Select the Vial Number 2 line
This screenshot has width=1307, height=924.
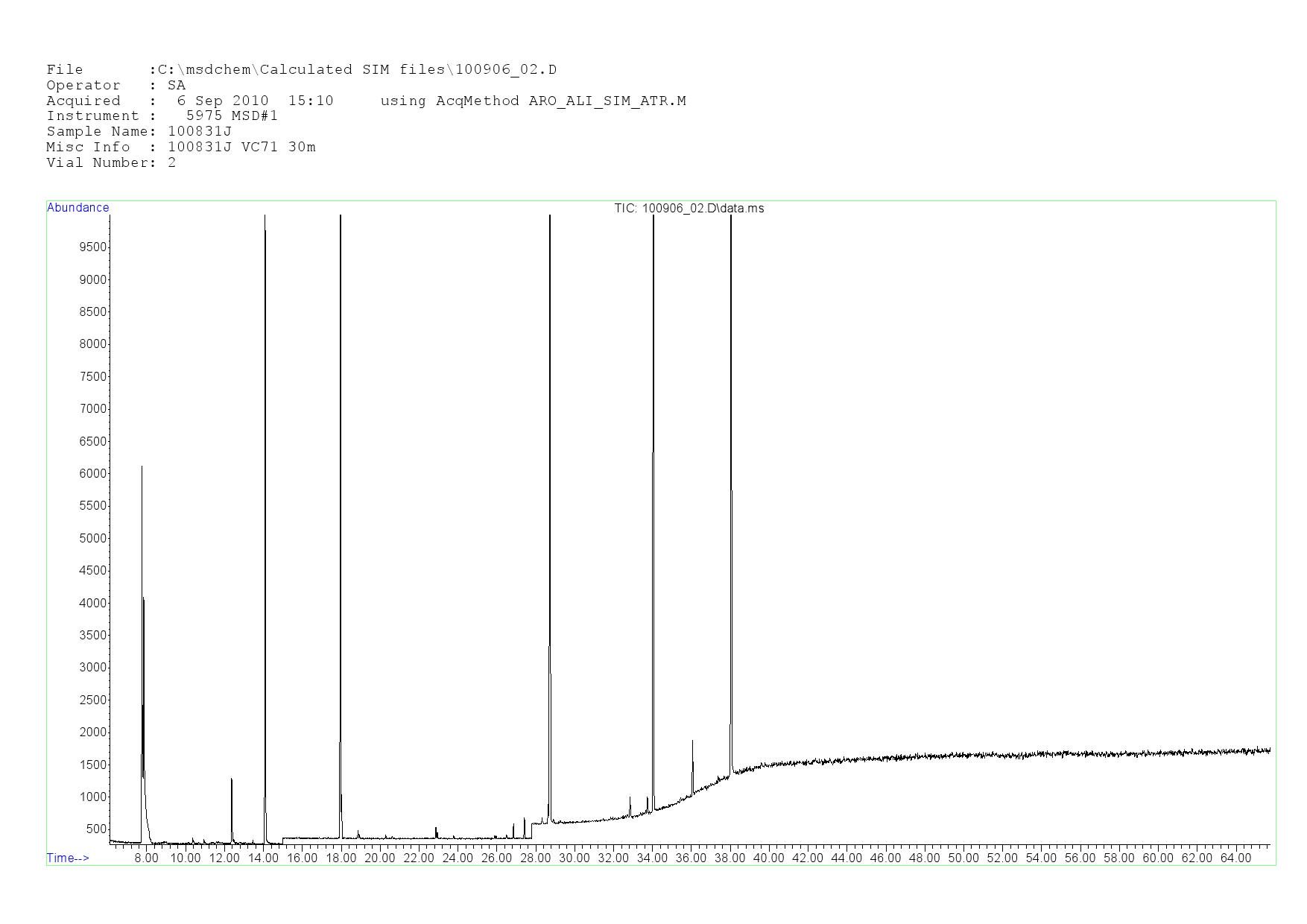111,163
